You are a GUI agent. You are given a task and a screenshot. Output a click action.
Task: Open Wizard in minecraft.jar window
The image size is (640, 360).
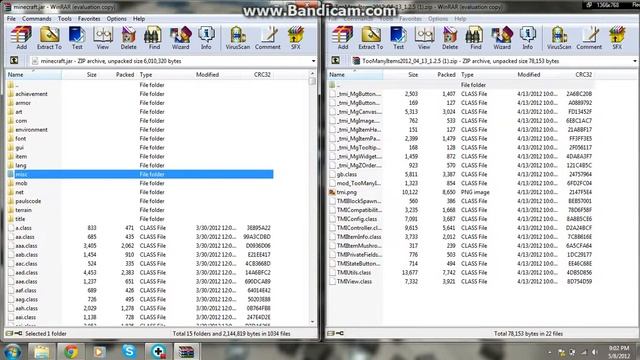tap(180, 38)
